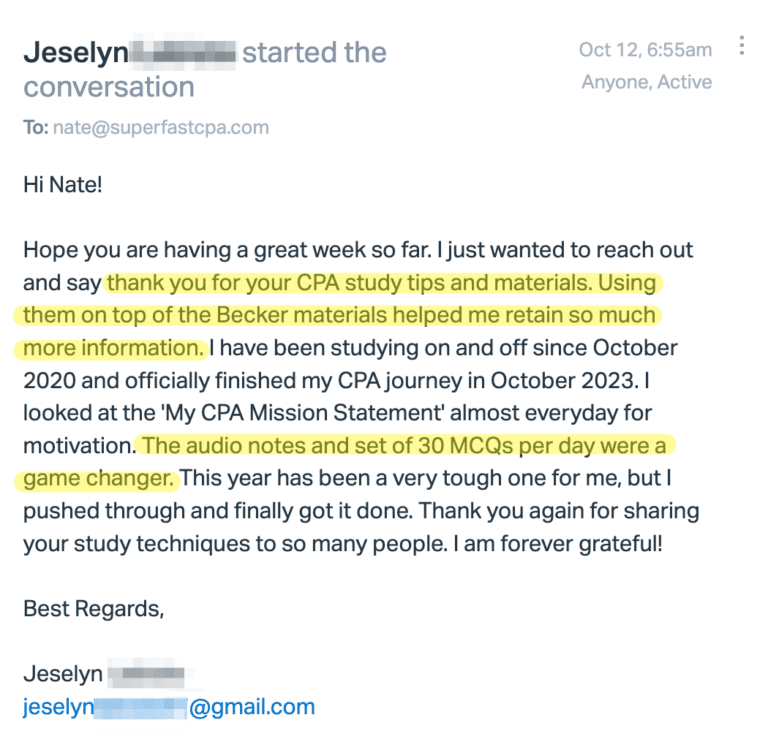Click the jeselyn gmail.com email link
Viewport: 768px width, 750px height.
click(x=168, y=707)
